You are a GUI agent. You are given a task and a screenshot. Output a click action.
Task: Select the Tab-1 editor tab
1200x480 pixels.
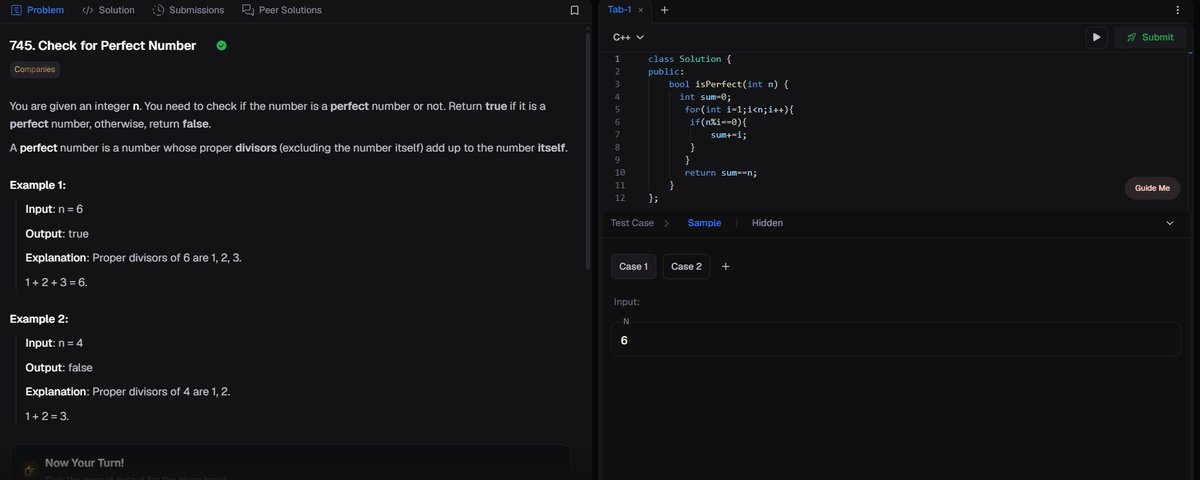pyautogui.click(x=620, y=10)
